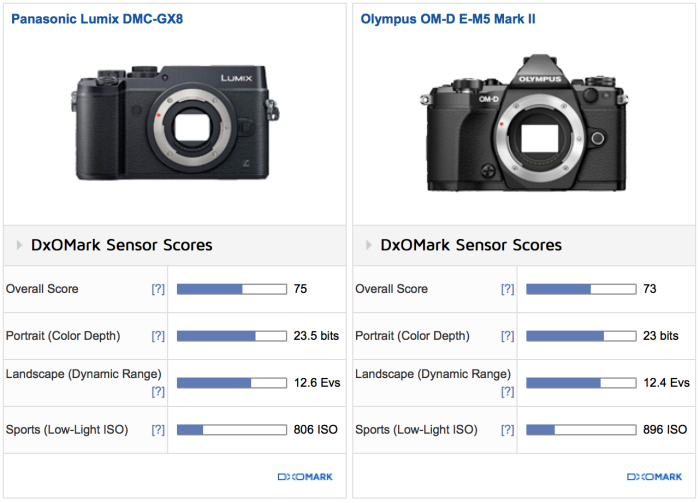Click the Panasonic Landscape Dynamic Range label
700x503 pixels.
(x=83, y=374)
